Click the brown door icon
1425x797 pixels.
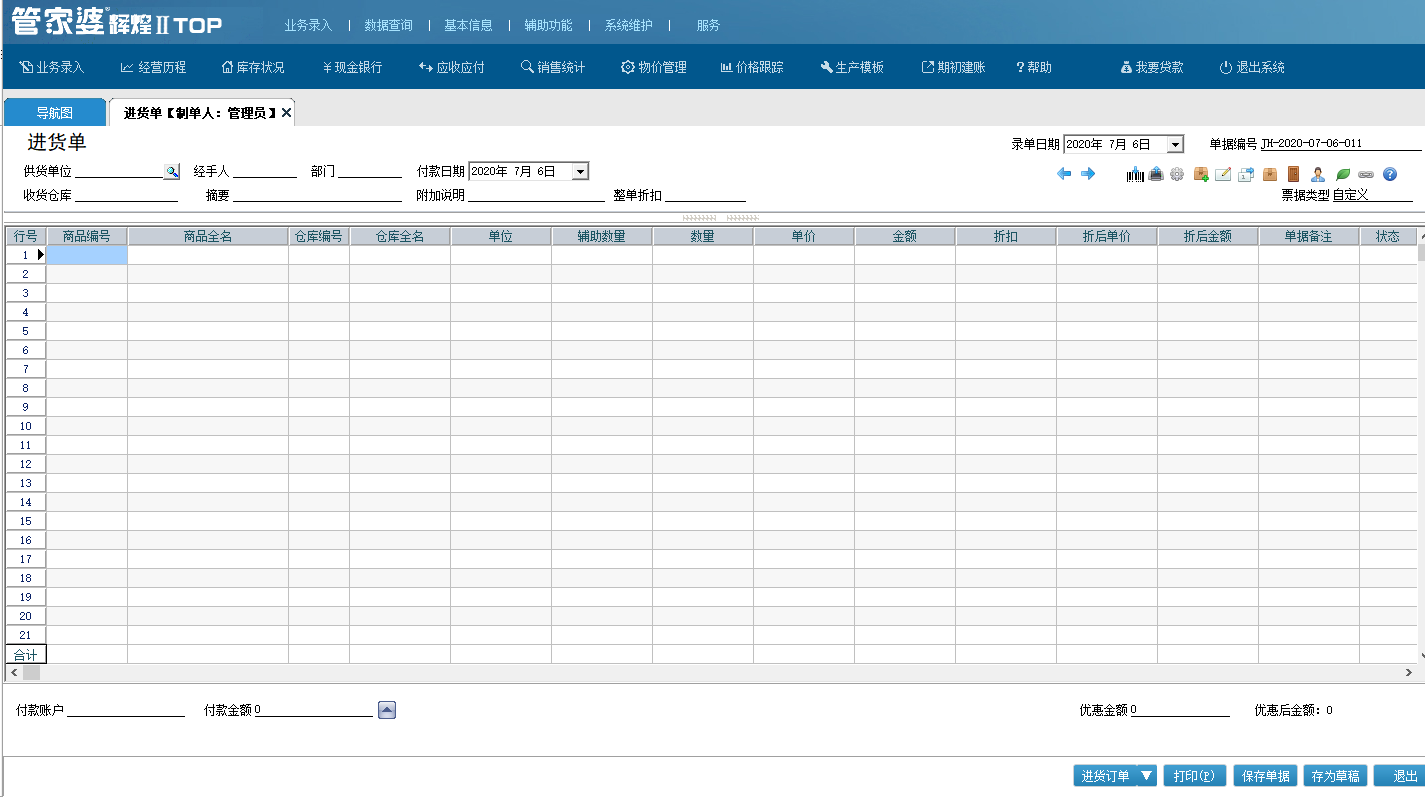point(1293,174)
